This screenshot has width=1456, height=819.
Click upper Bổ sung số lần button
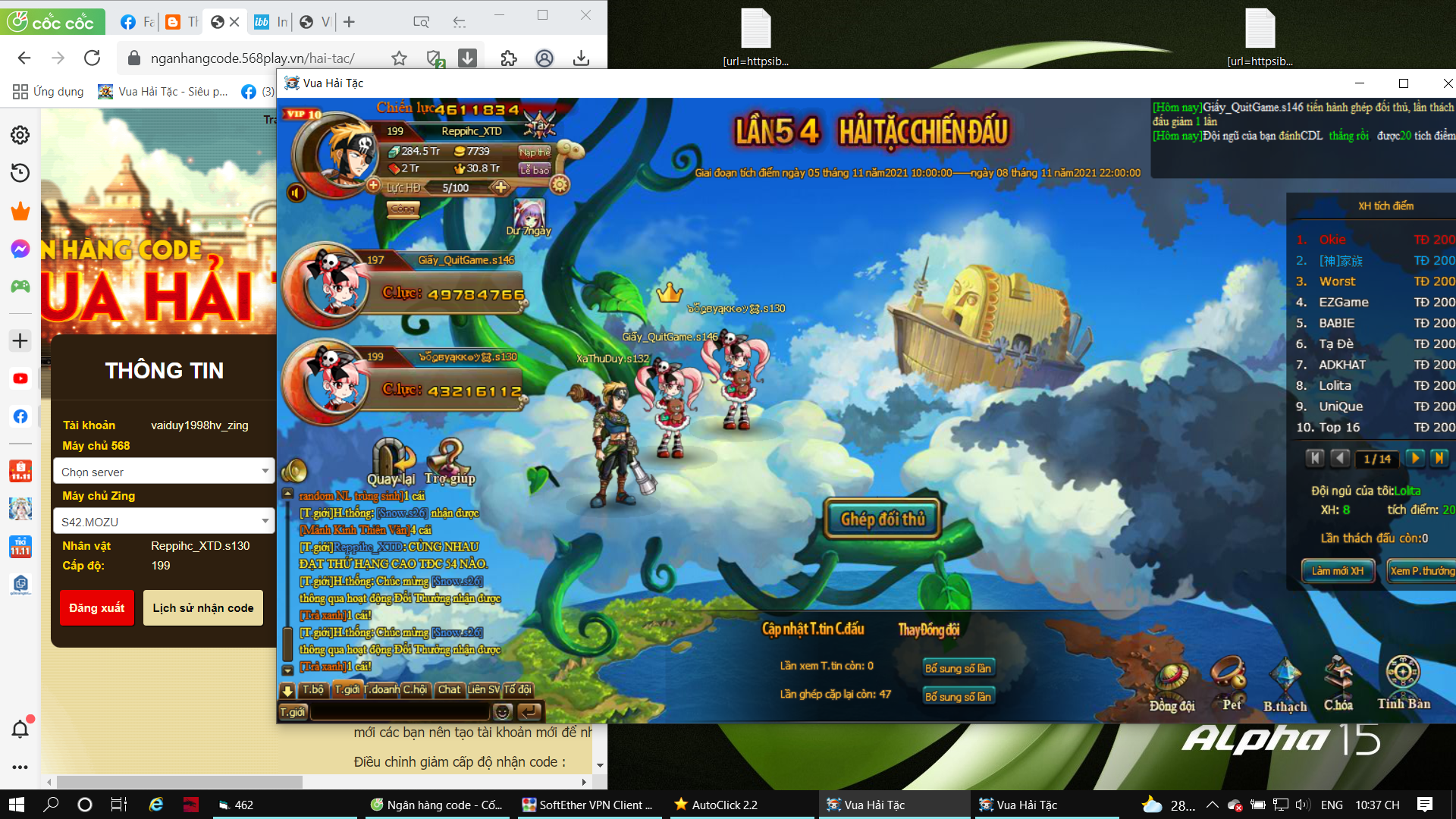(x=958, y=668)
